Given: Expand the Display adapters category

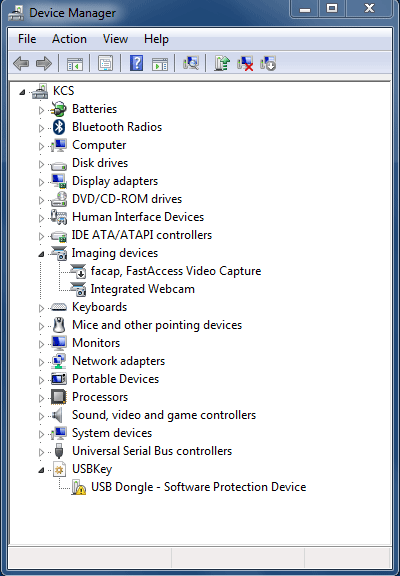Looking at the screenshot, I should tap(41, 182).
